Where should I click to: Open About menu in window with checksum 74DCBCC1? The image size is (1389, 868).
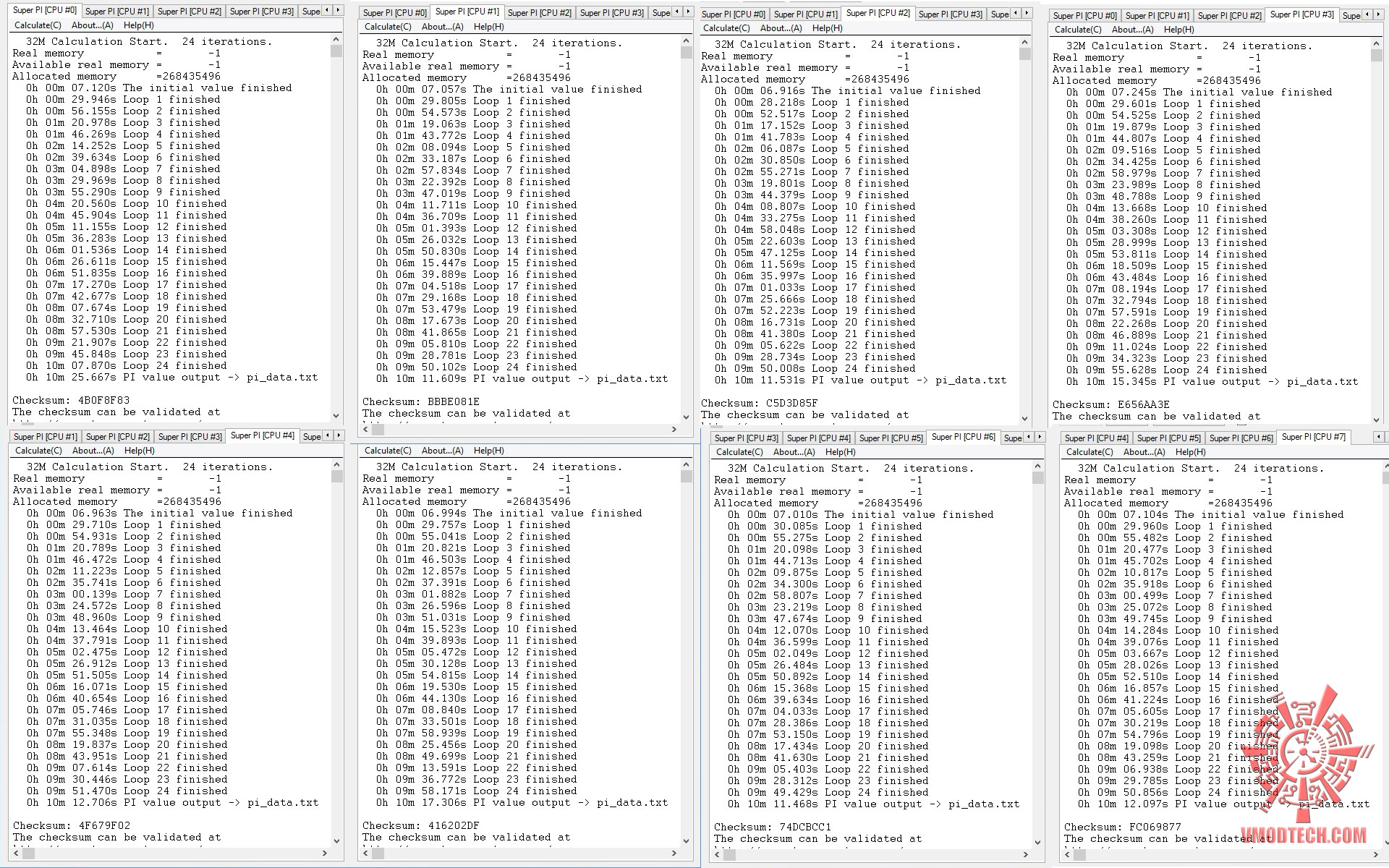coord(794,452)
